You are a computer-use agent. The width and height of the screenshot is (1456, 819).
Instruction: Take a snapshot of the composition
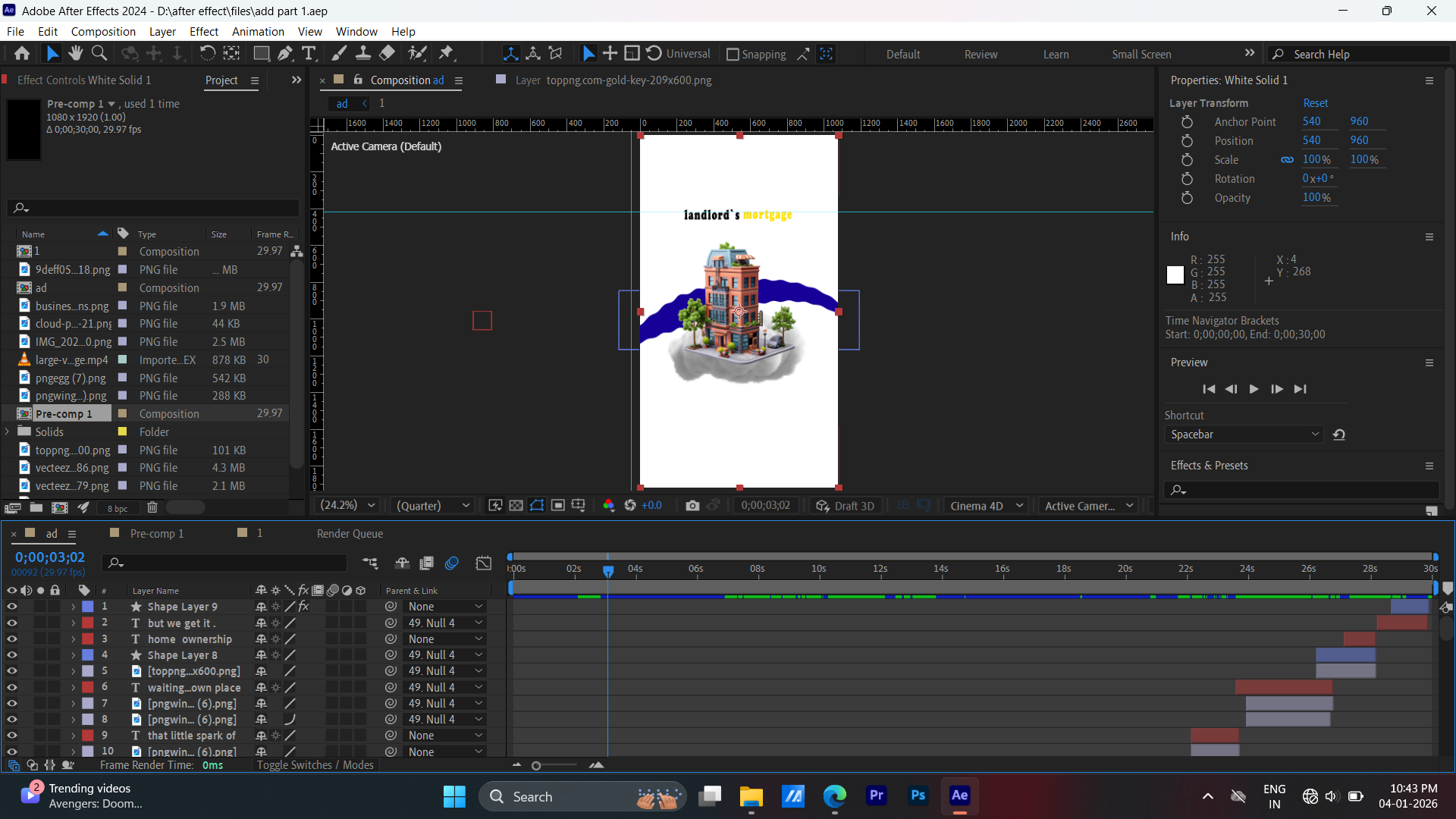pos(692,505)
